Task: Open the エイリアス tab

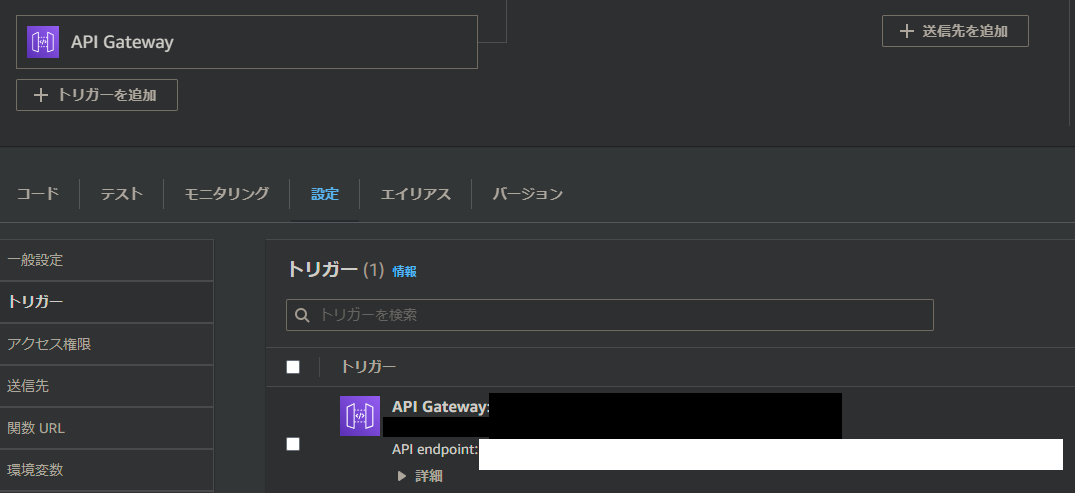Action: (415, 194)
